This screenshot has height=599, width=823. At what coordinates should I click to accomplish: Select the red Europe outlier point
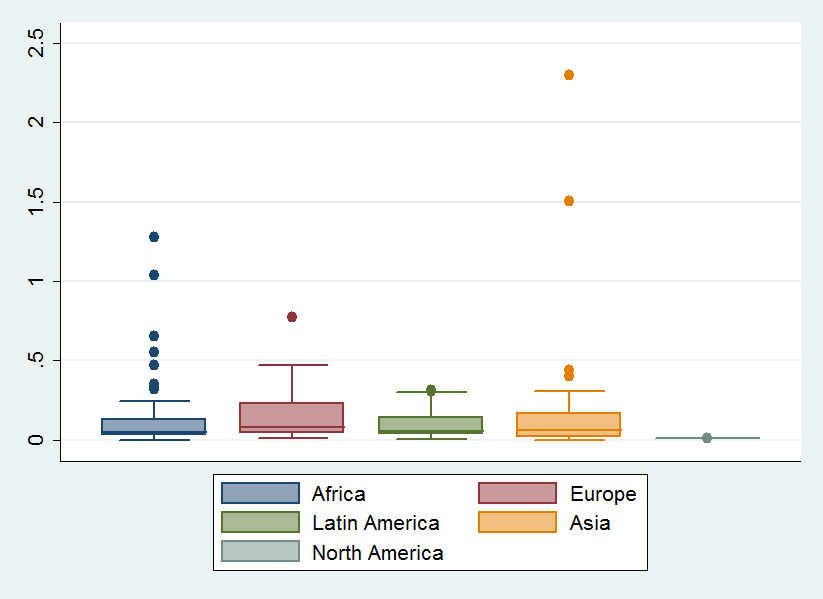[292, 317]
